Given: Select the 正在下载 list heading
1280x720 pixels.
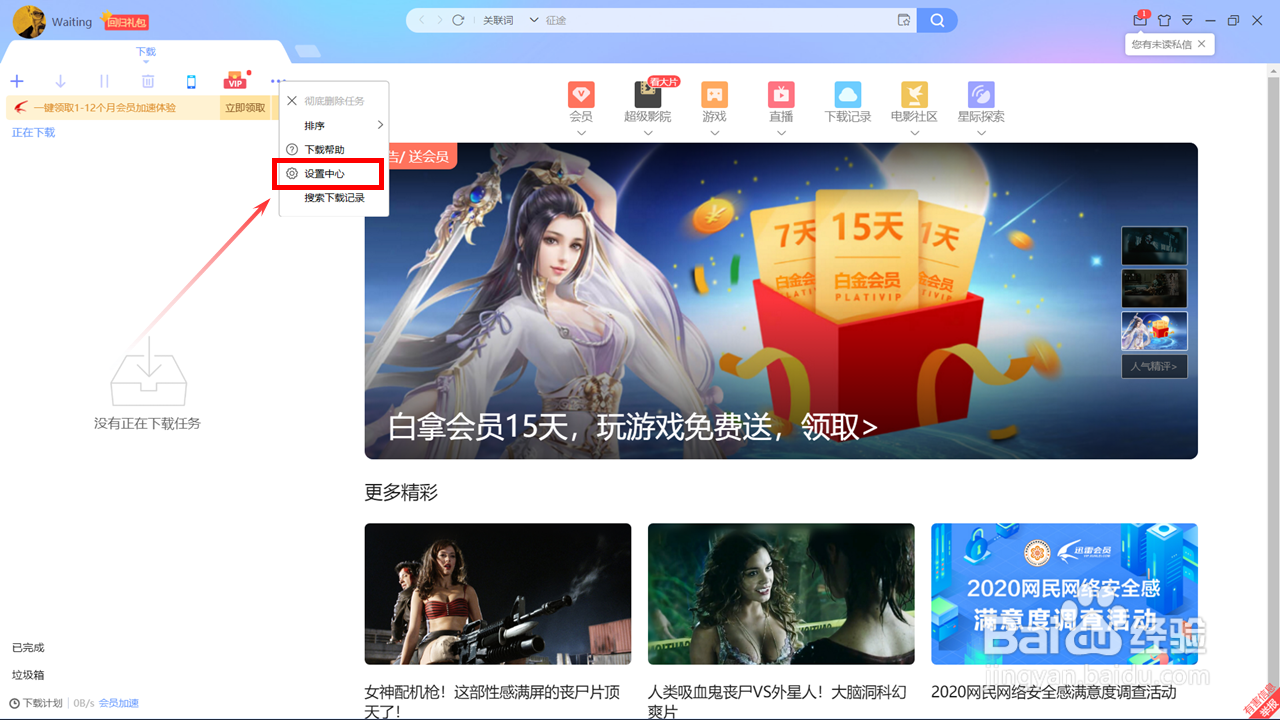Looking at the screenshot, I should pos(34,133).
